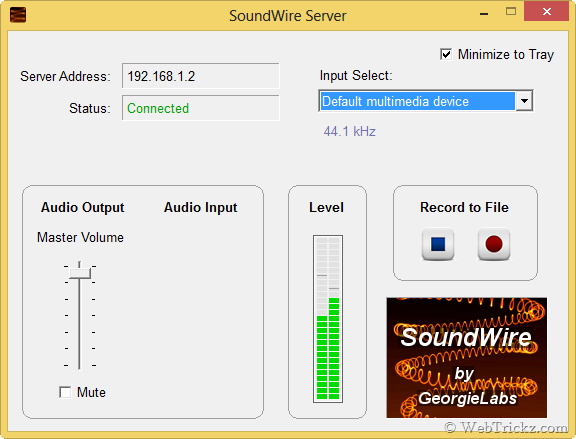Click the Status field showing Connected
Screen dimensions: 576x439
coord(201,108)
